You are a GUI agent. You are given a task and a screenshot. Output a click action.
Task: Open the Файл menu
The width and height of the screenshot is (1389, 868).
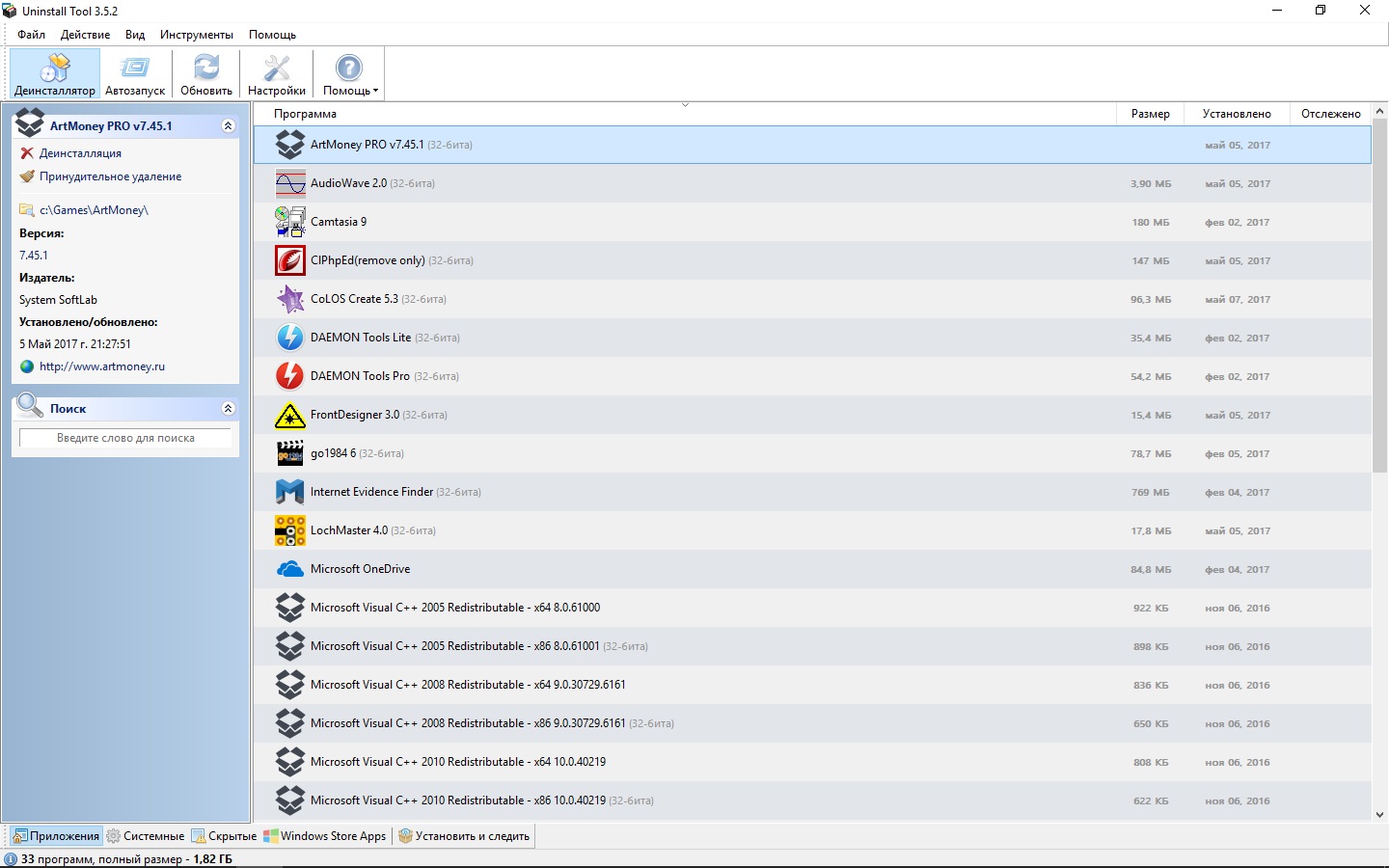pyautogui.click(x=32, y=35)
